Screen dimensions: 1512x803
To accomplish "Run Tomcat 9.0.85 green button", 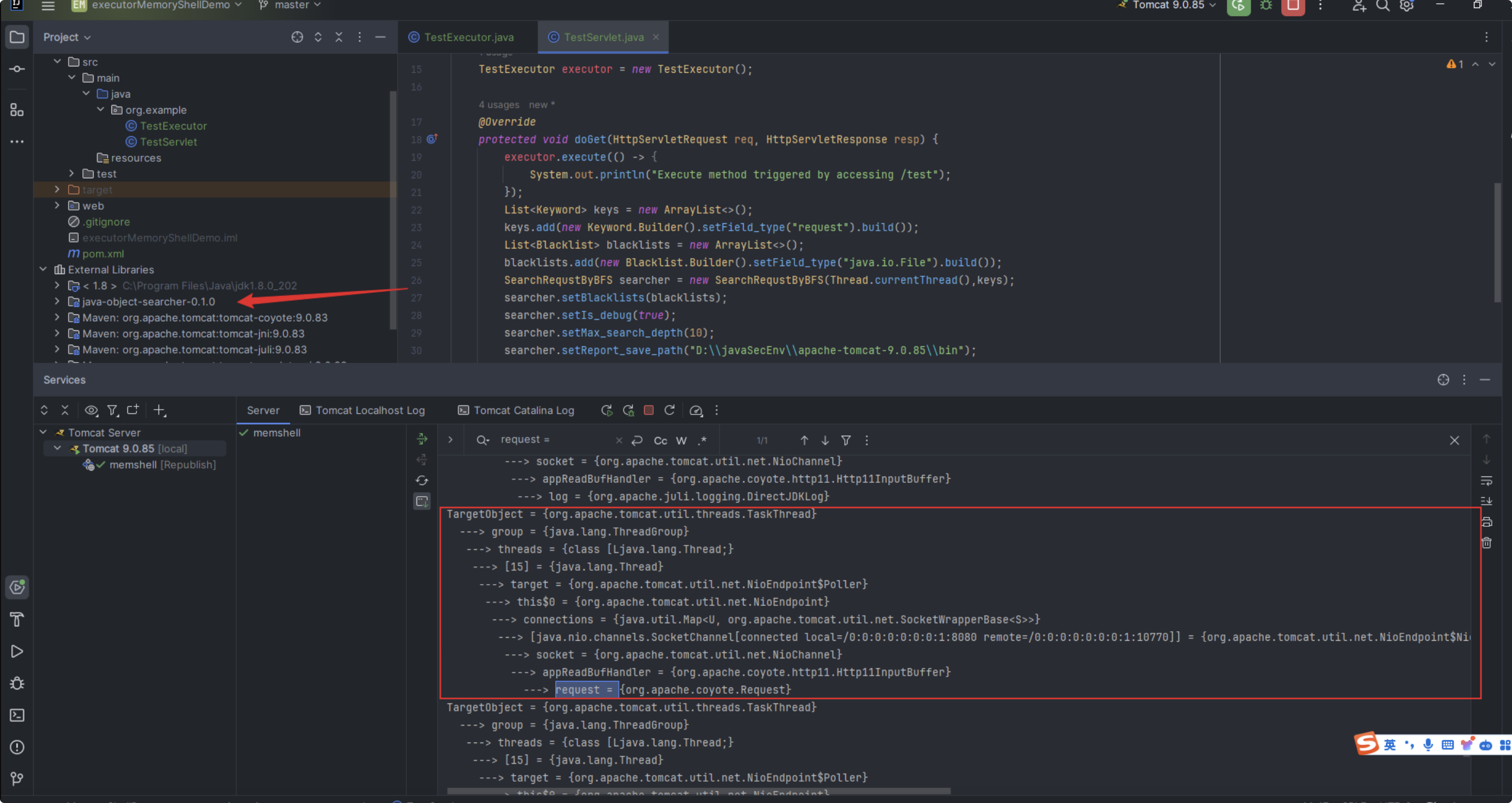I will tap(1238, 6).
